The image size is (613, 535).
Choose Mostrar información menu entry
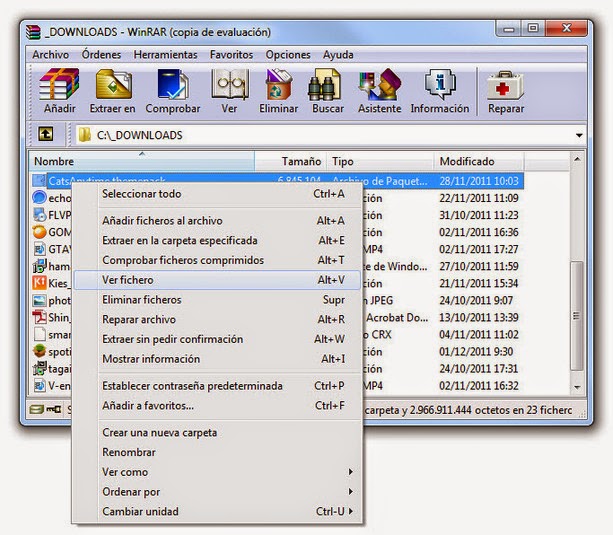217,359
